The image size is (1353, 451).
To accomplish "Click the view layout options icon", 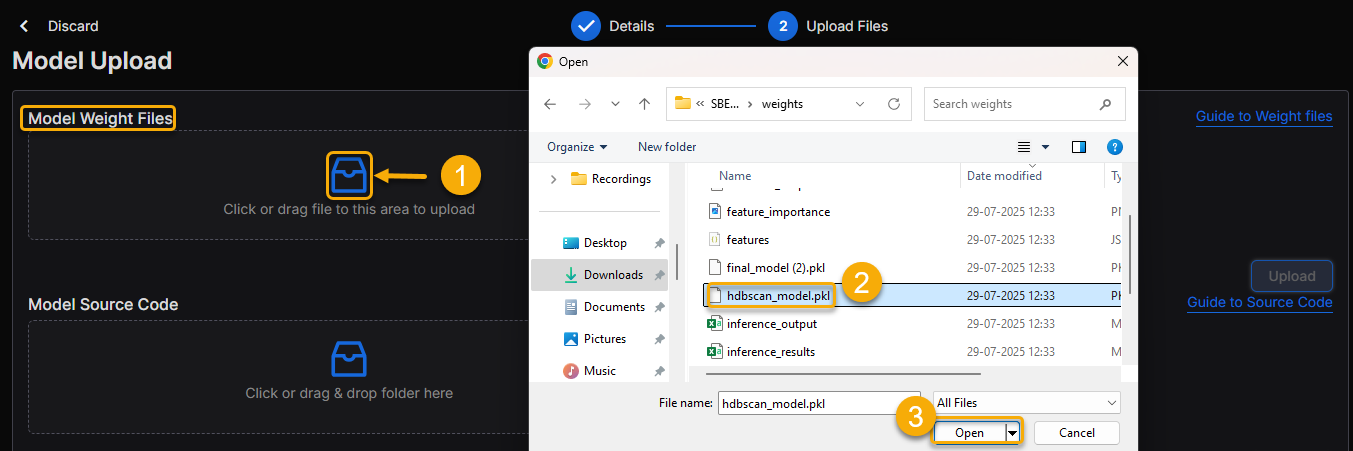I will [x=1025, y=147].
